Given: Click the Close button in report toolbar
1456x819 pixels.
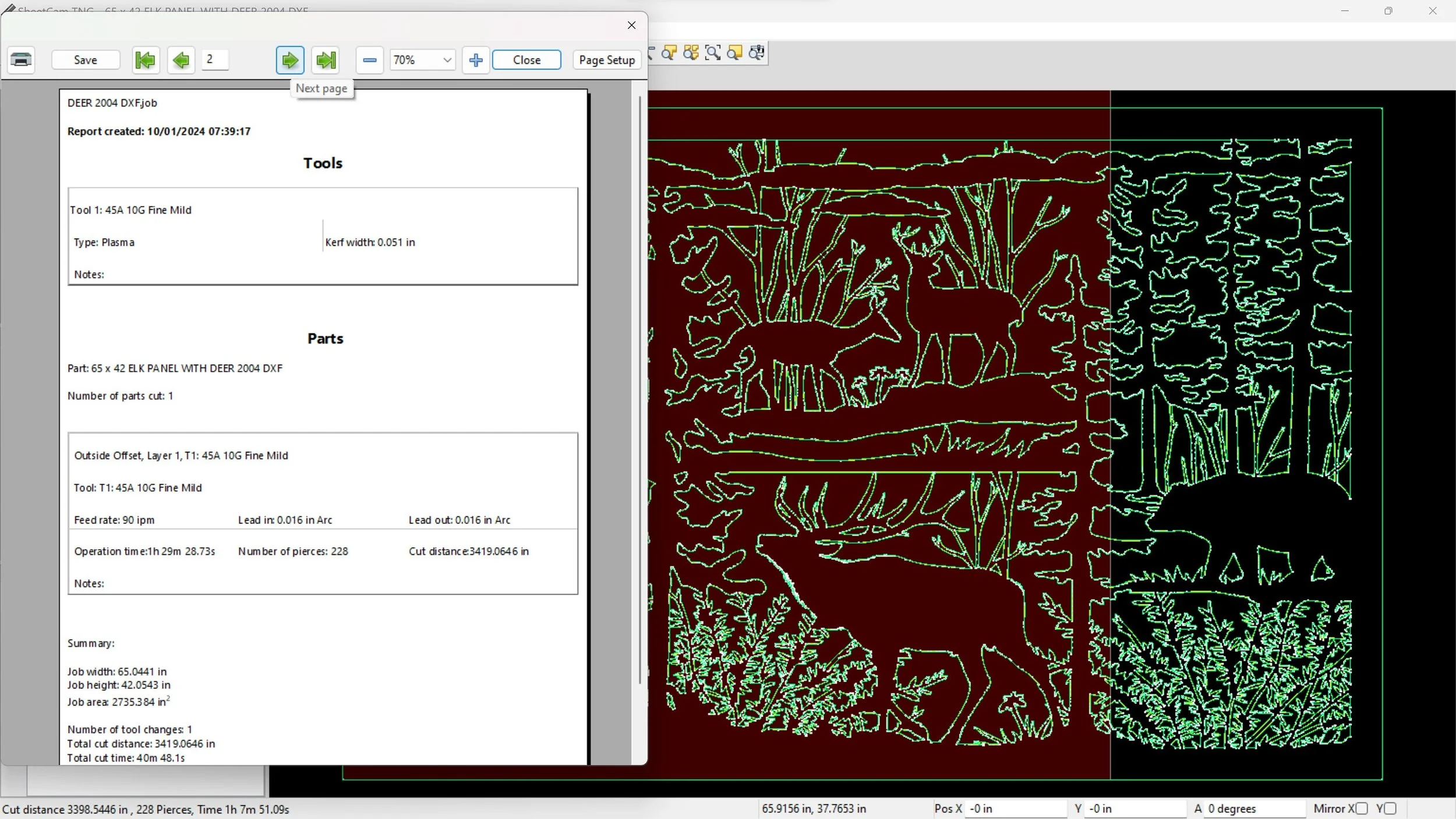Looking at the screenshot, I should [526, 59].
